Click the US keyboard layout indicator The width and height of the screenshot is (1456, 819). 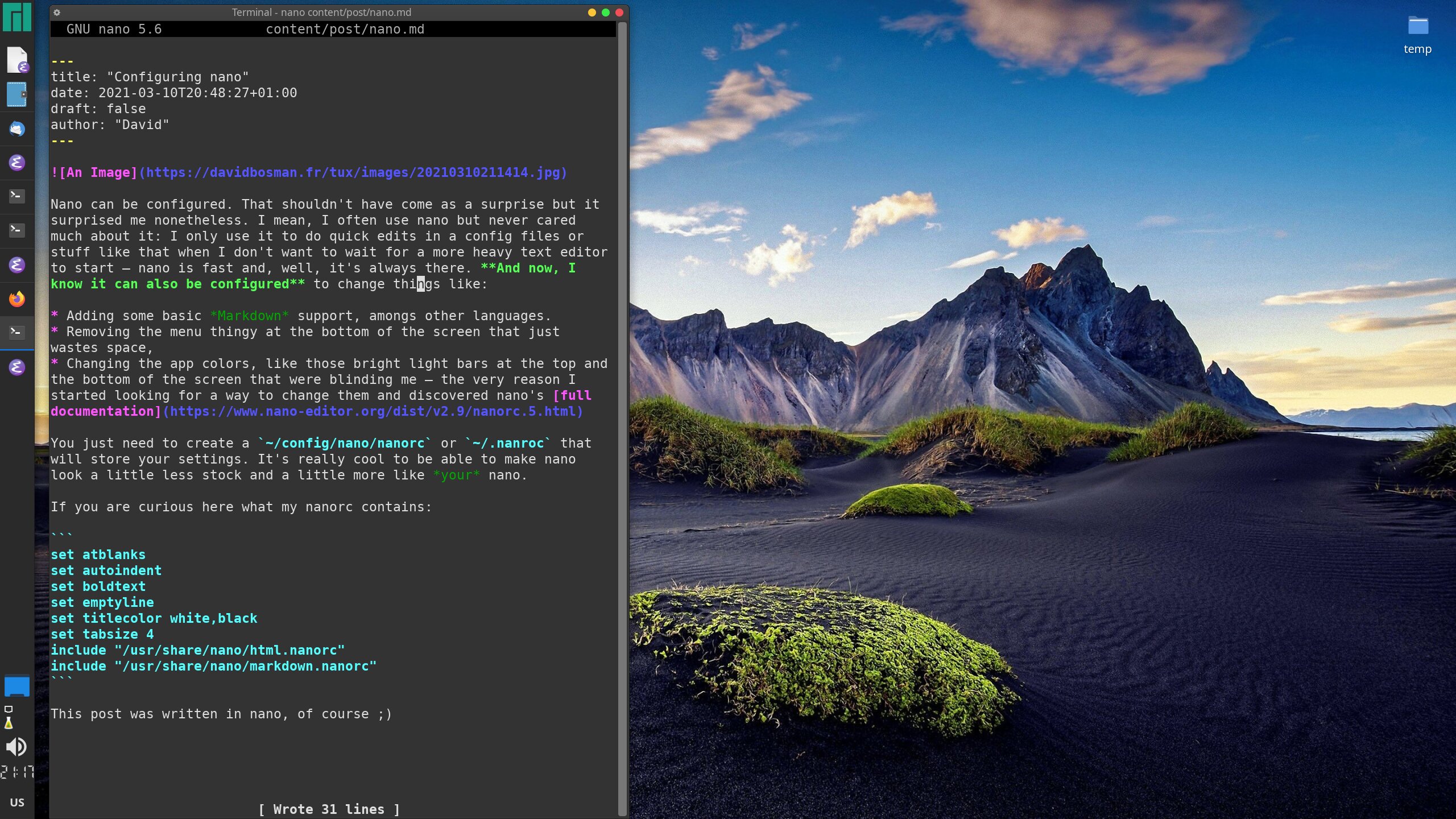pos(16,802)
